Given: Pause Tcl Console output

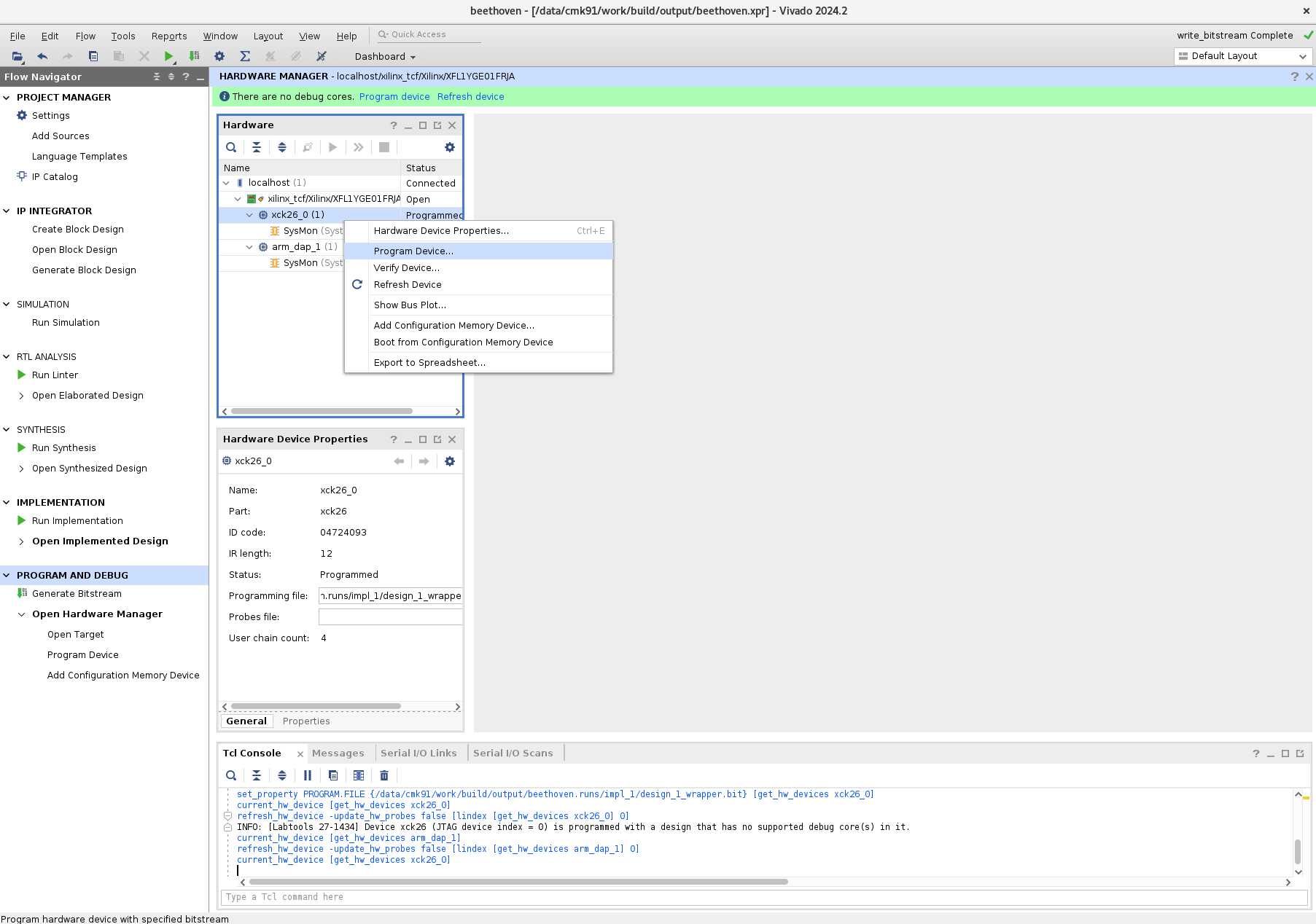Looking at the screenshot, I should pyautogui.click(x=308, y=775).
